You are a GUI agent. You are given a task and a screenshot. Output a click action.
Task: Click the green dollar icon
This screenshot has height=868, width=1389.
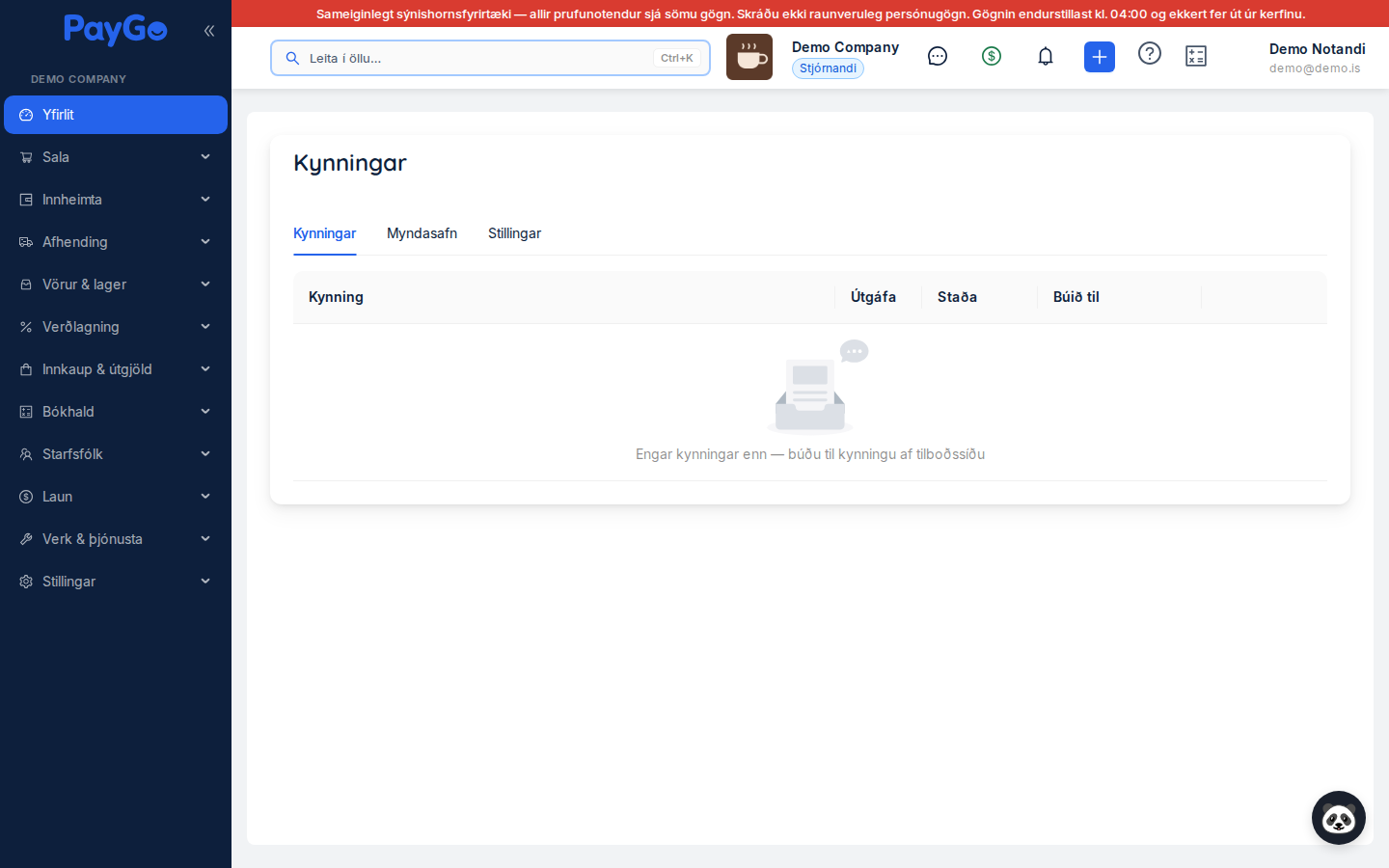(x=992, y=57)
